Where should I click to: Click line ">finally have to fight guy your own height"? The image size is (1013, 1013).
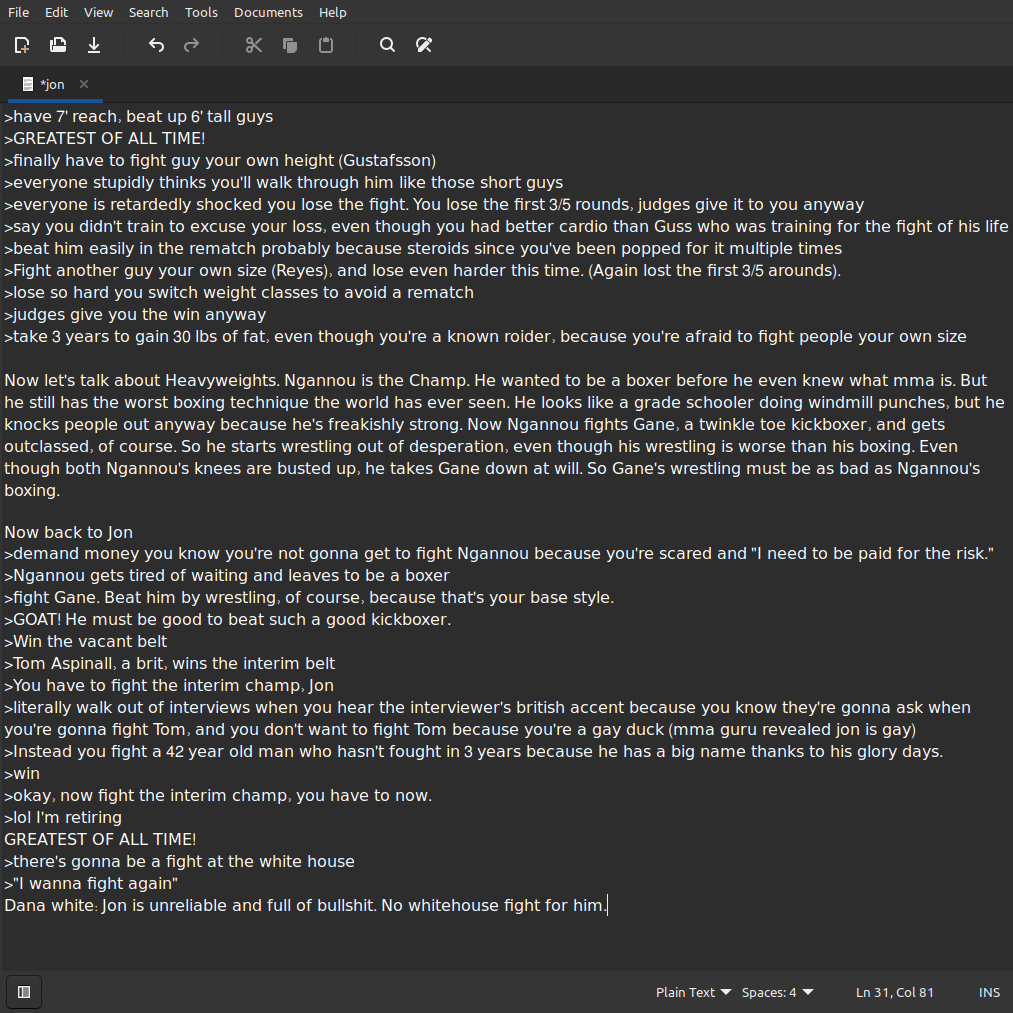(220, 160)
